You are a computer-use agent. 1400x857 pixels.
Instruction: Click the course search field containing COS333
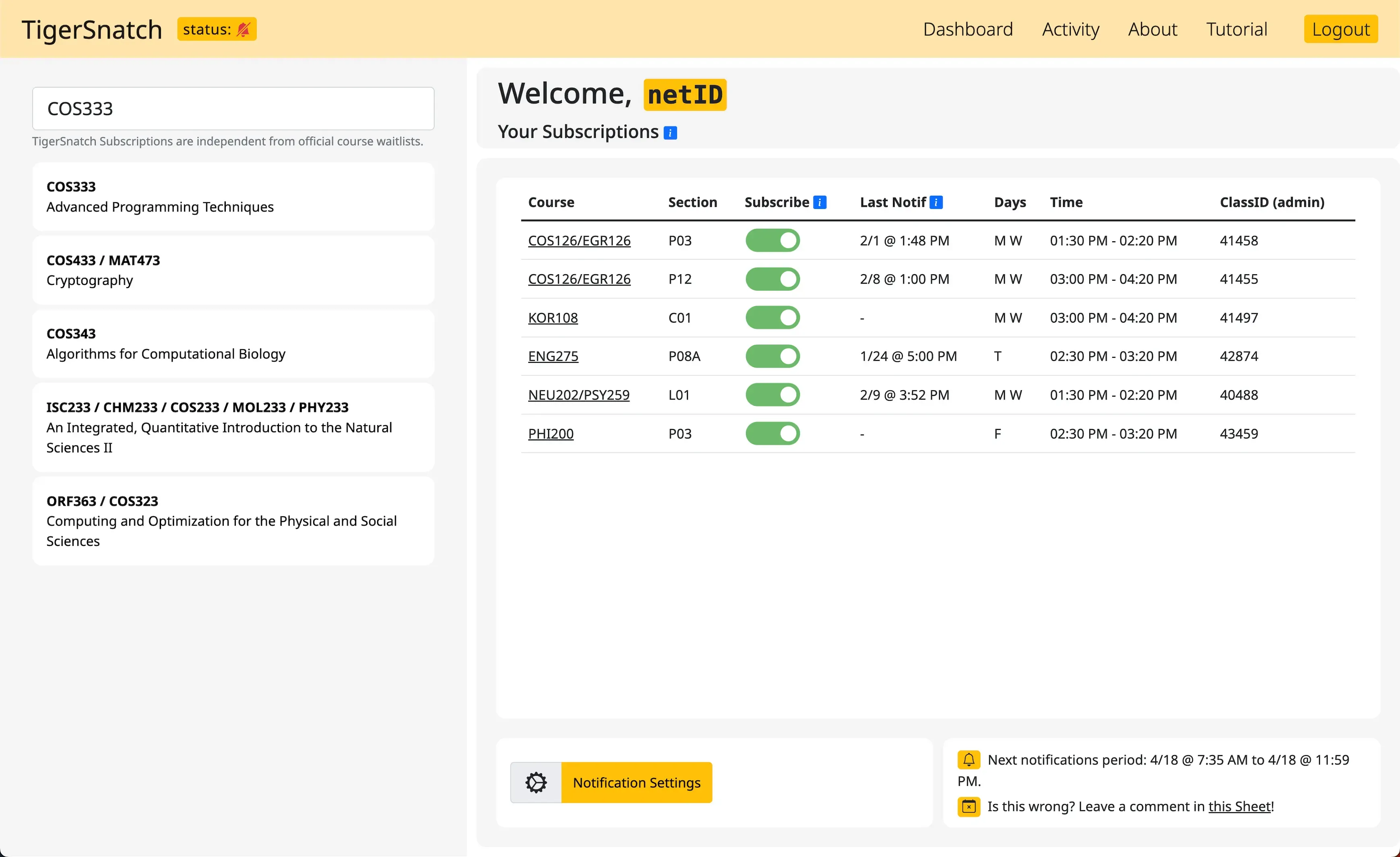pyautogui.click(x=233, y=109)
